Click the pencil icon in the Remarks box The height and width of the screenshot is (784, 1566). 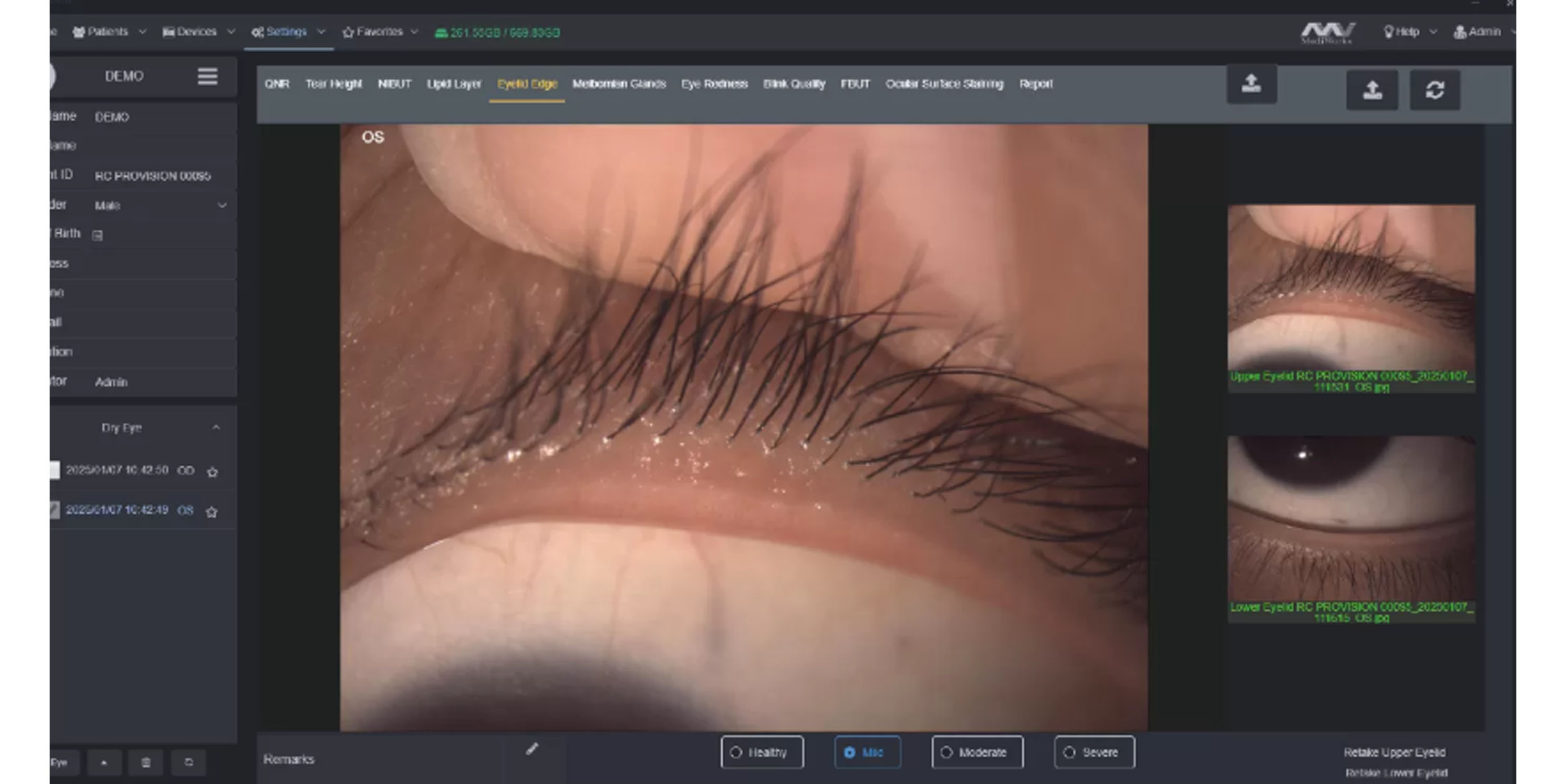point(532,750)
